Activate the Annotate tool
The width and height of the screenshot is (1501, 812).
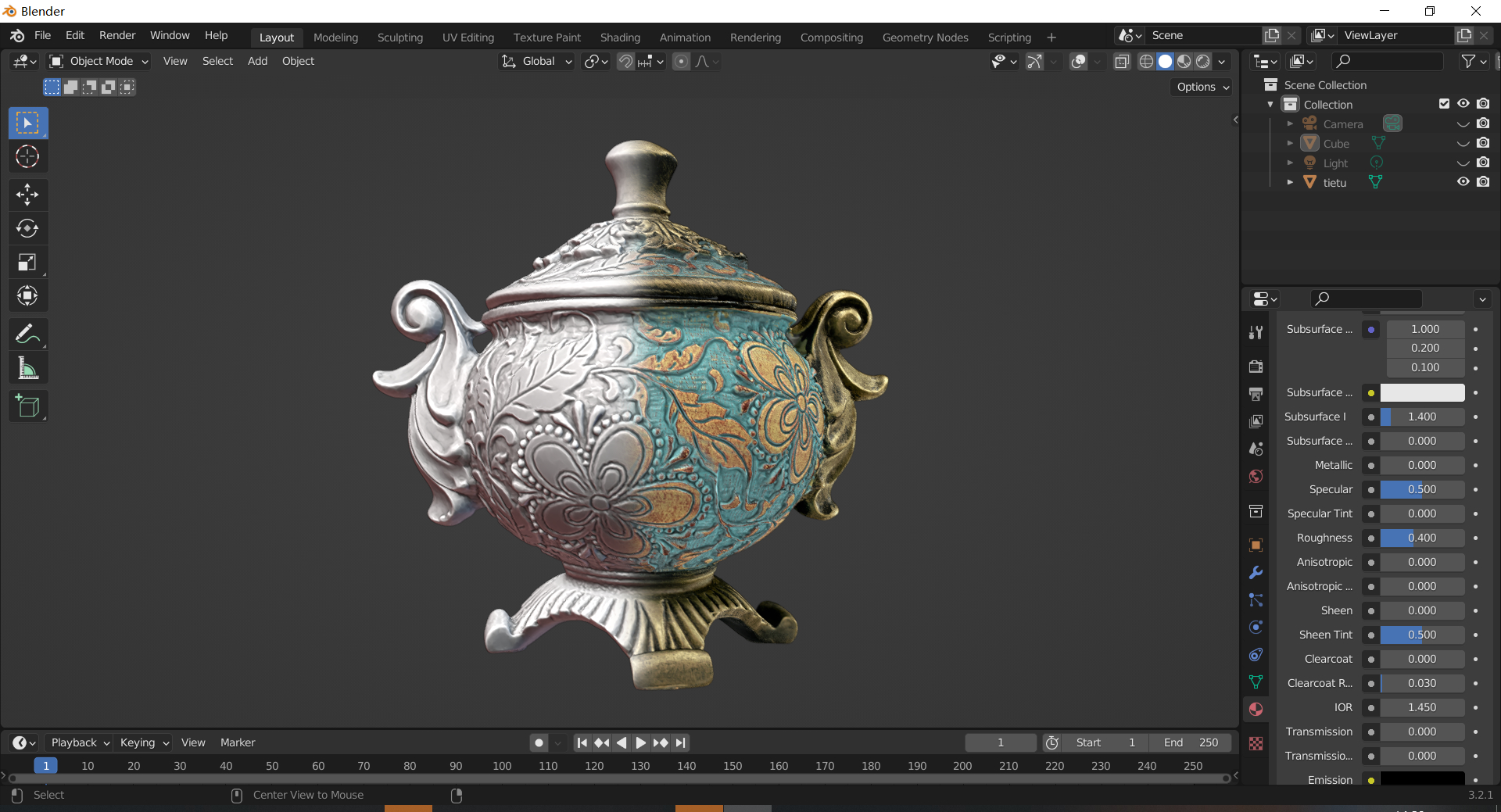tap(27, 334)
